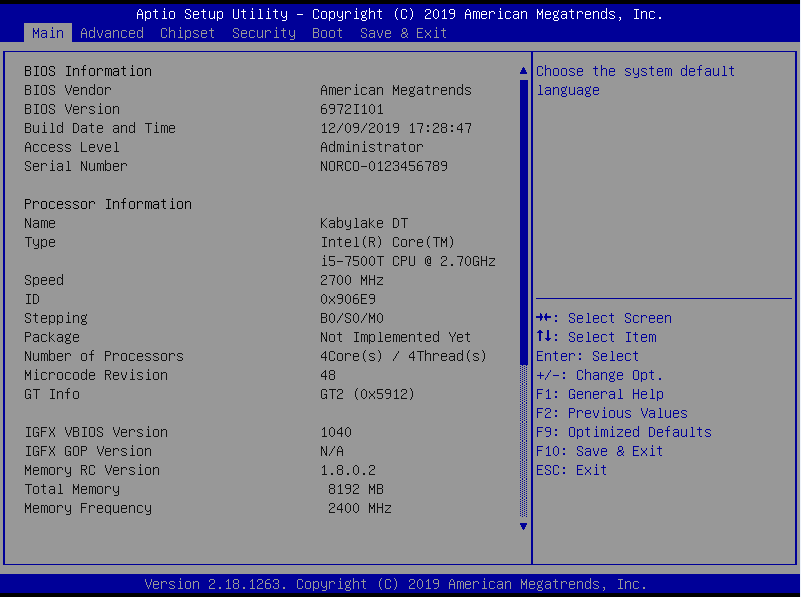Select the Serial Number row
Screen dimensions: 801x597
coord(76,166)
